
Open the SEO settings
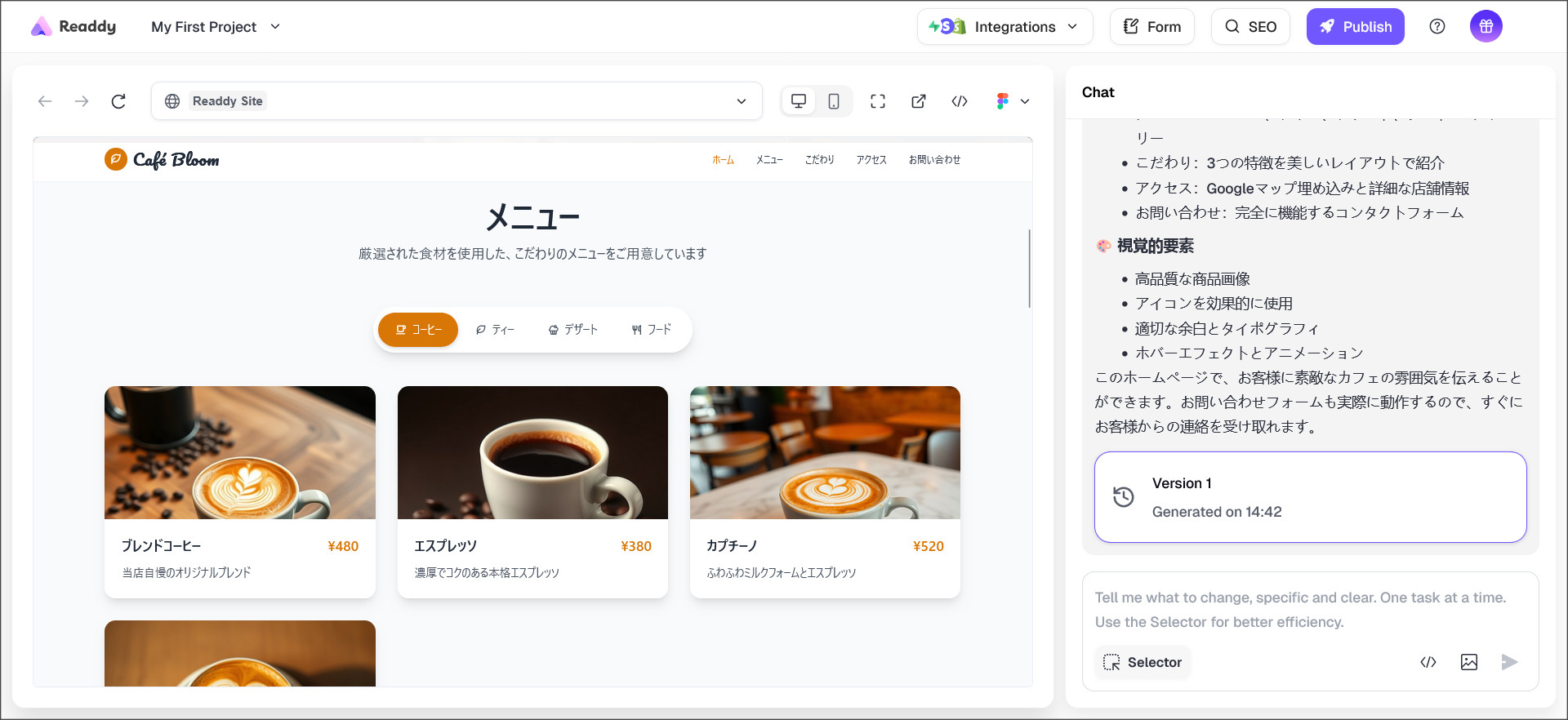1250,27
